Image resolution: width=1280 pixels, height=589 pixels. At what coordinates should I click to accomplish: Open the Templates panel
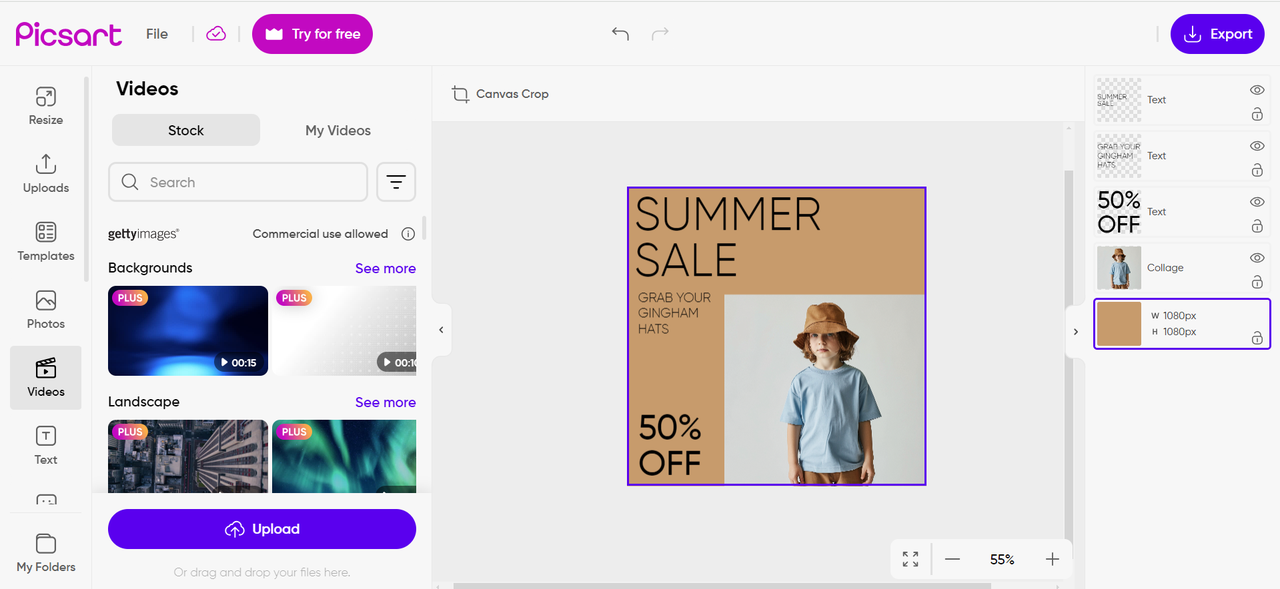point(45,242)
